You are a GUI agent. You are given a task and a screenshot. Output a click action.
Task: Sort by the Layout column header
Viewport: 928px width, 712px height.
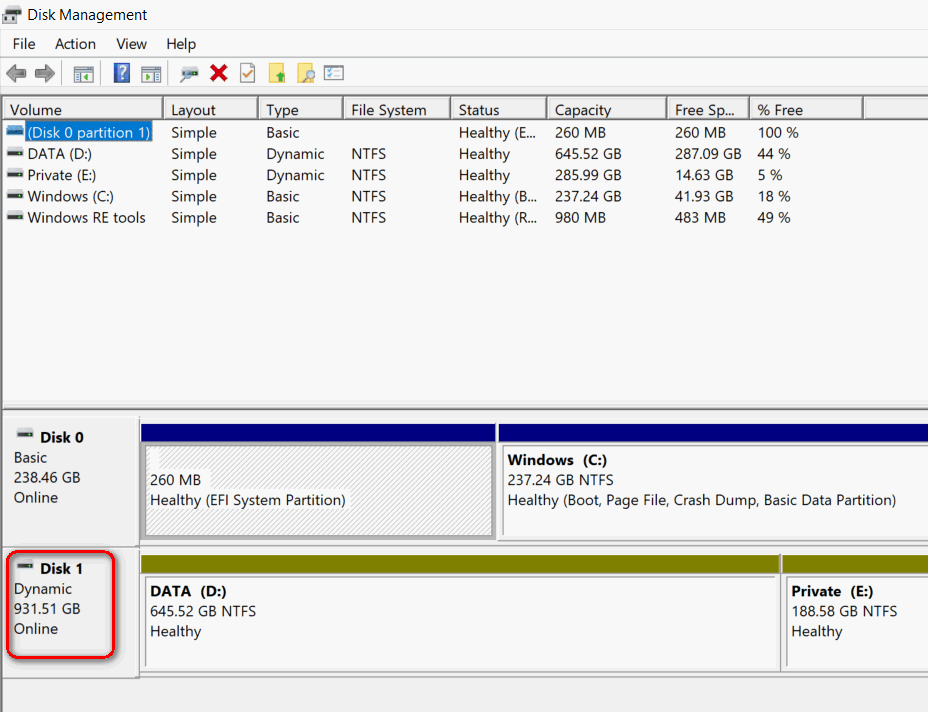point(211,109)
